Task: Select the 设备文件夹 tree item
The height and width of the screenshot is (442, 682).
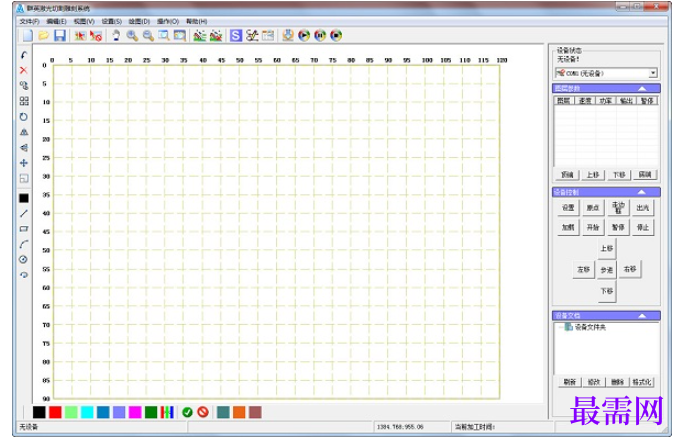Action: point(590,327)
